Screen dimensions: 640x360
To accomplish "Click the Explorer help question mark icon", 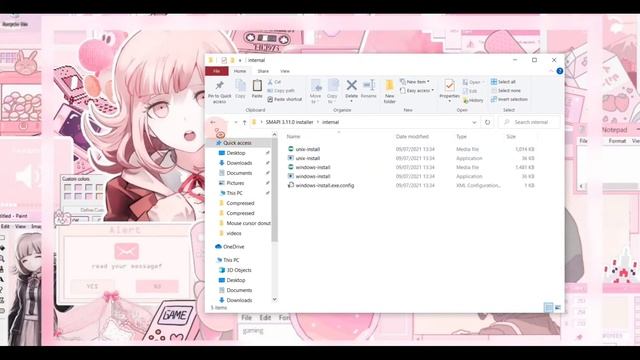I will (560, 71).
